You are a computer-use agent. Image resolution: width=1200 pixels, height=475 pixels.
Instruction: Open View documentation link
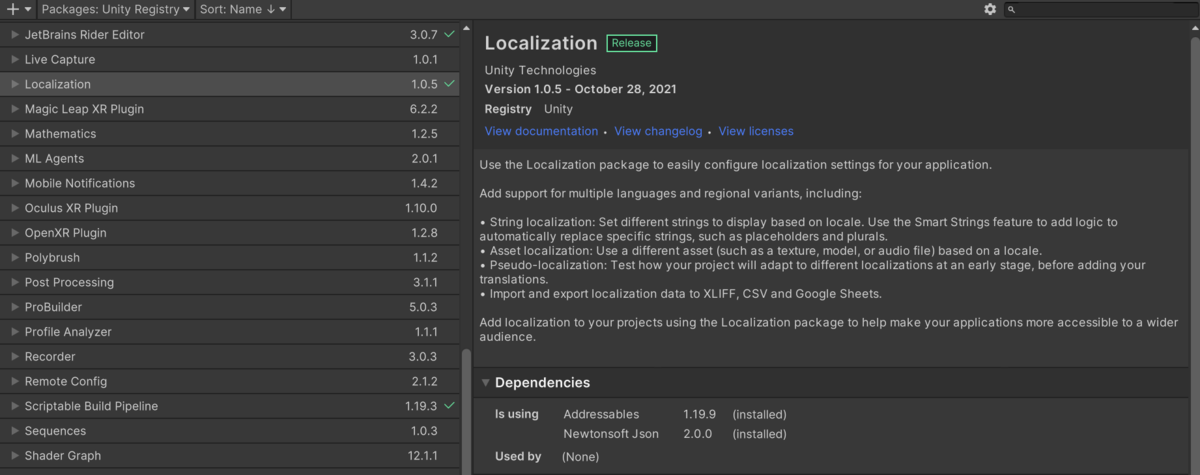pos(541,131)
